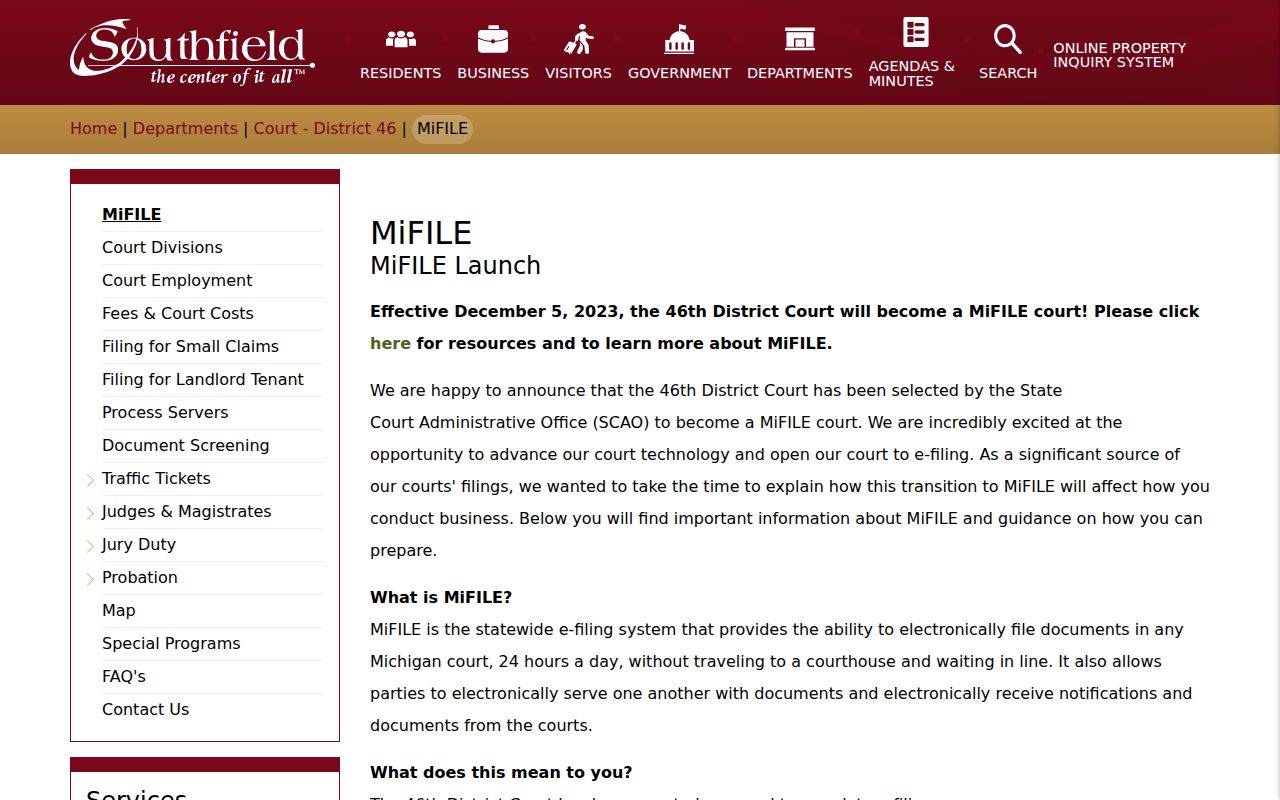Open Contact Us sidebar item
Viewport: 1280px width, 800px height.
click(x=146, y=709)
